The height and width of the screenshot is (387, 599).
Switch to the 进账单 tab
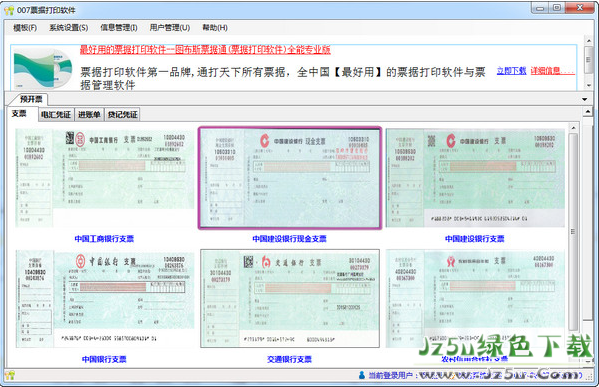tap(89, 114)
